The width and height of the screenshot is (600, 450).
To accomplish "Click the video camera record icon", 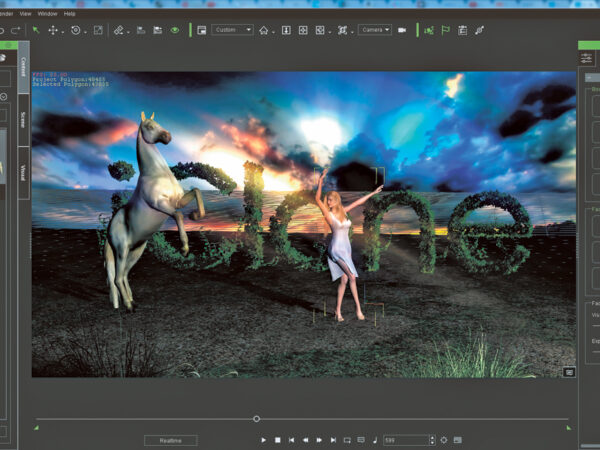I will (x=402, y=30).
